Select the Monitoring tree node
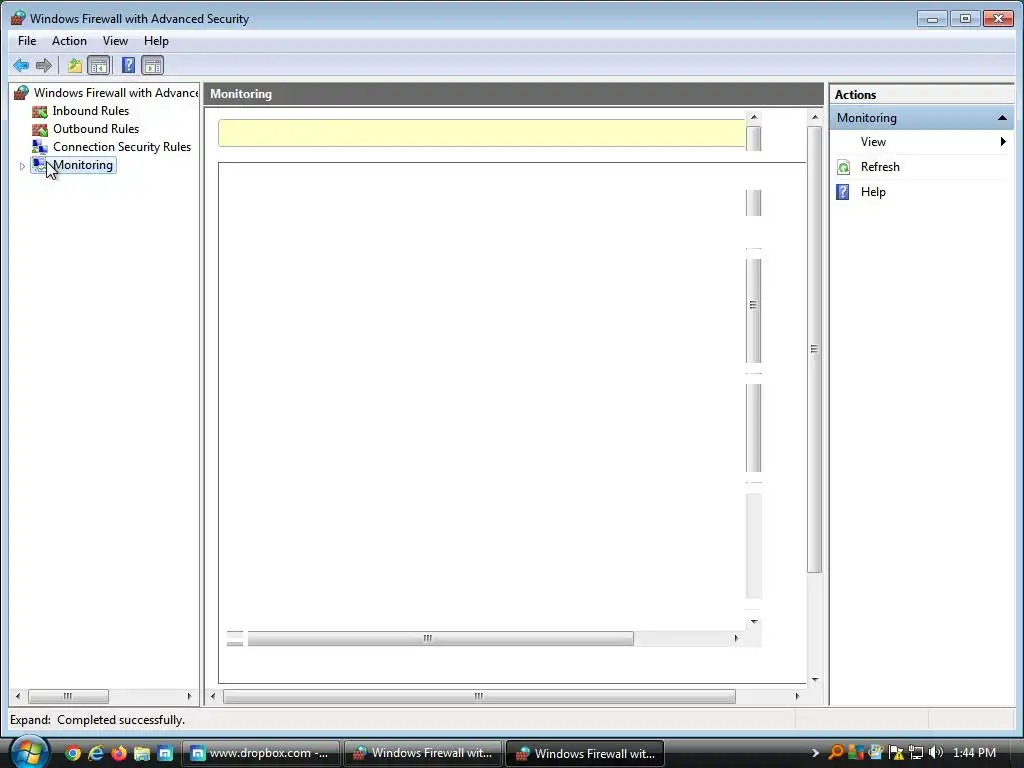1024x768 pixels. click(83, 165)
